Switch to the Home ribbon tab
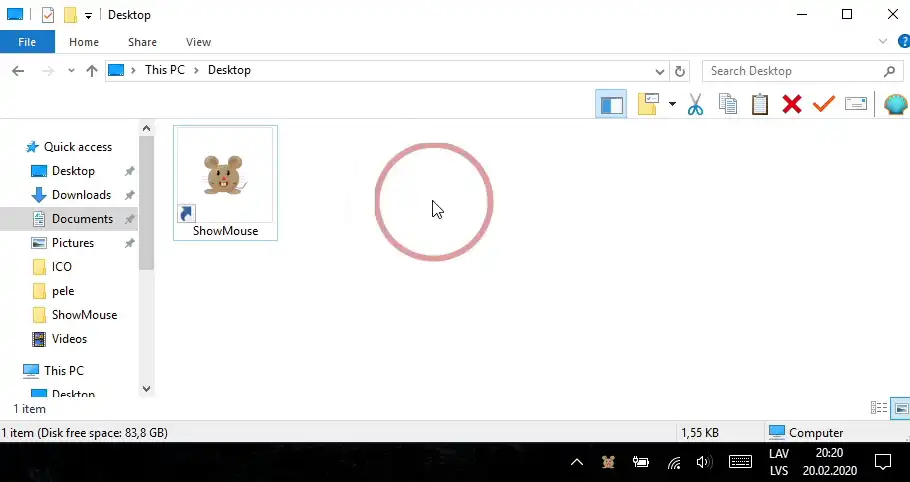The width and height of the screenshot is (910, 482). pos(84,42)
